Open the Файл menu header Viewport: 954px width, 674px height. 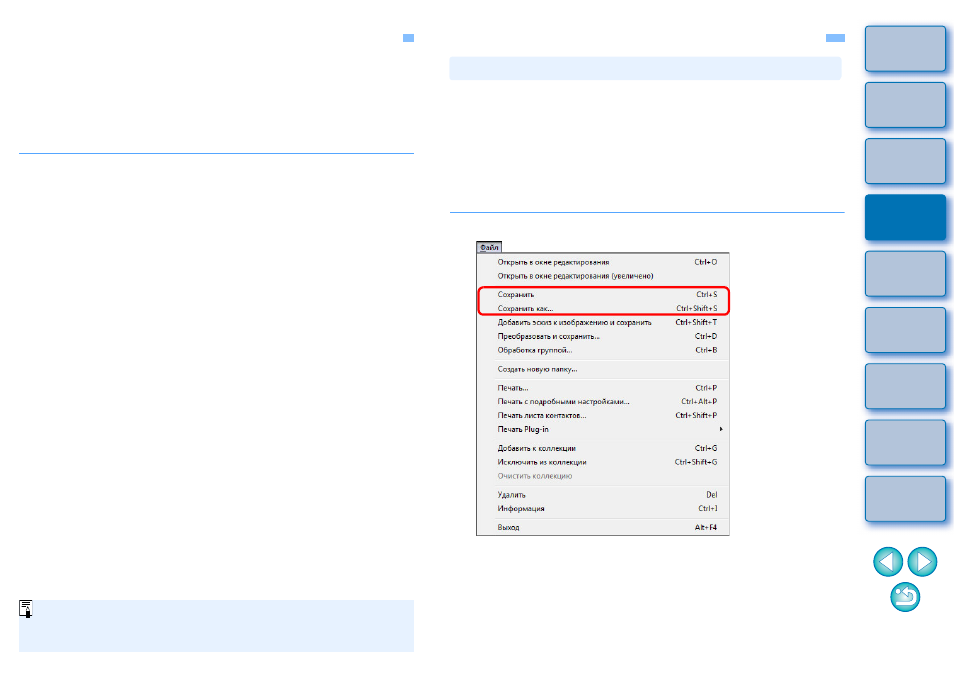point(489,247)
